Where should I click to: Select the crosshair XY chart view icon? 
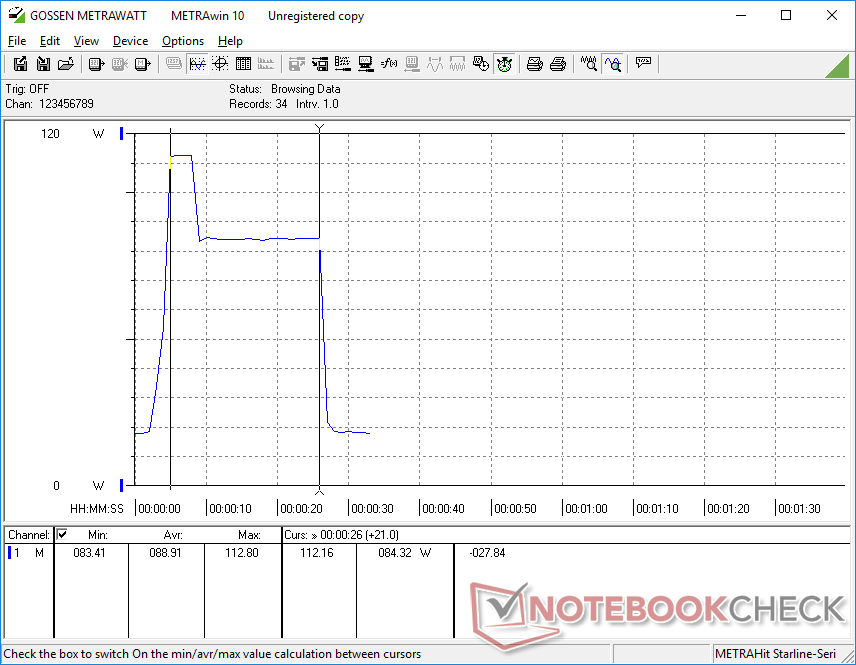[220, 64]
